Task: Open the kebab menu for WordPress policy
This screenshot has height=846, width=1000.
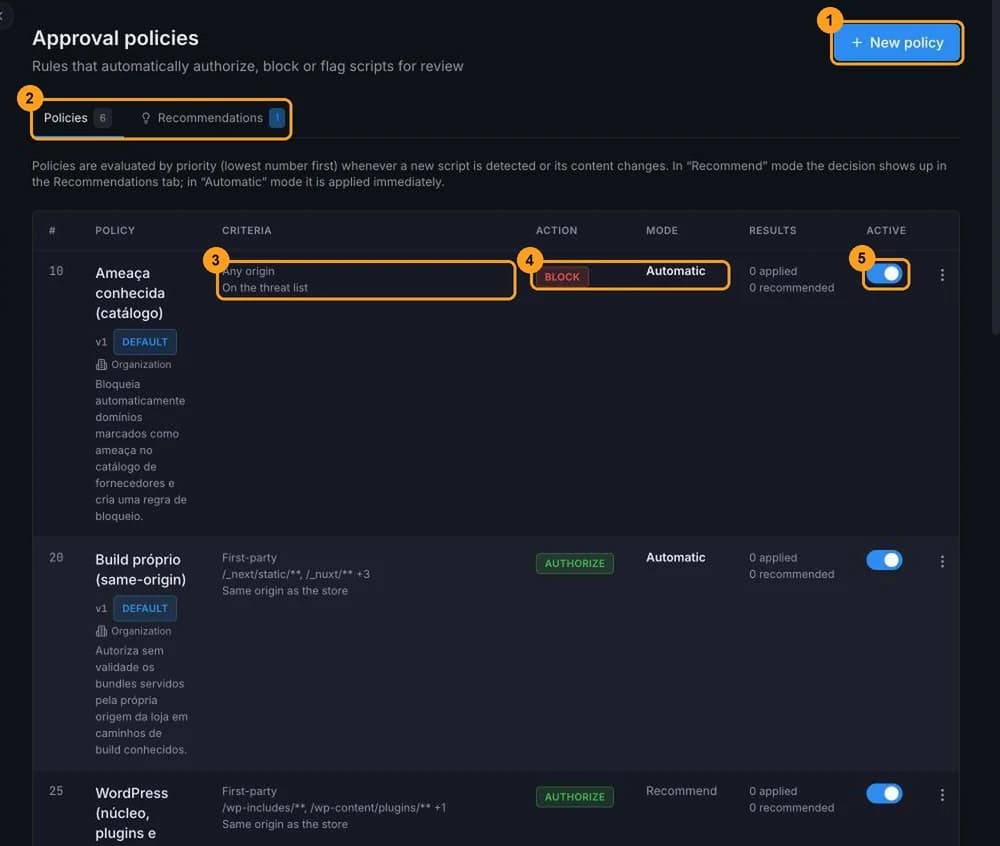Action: coord(941,794)
